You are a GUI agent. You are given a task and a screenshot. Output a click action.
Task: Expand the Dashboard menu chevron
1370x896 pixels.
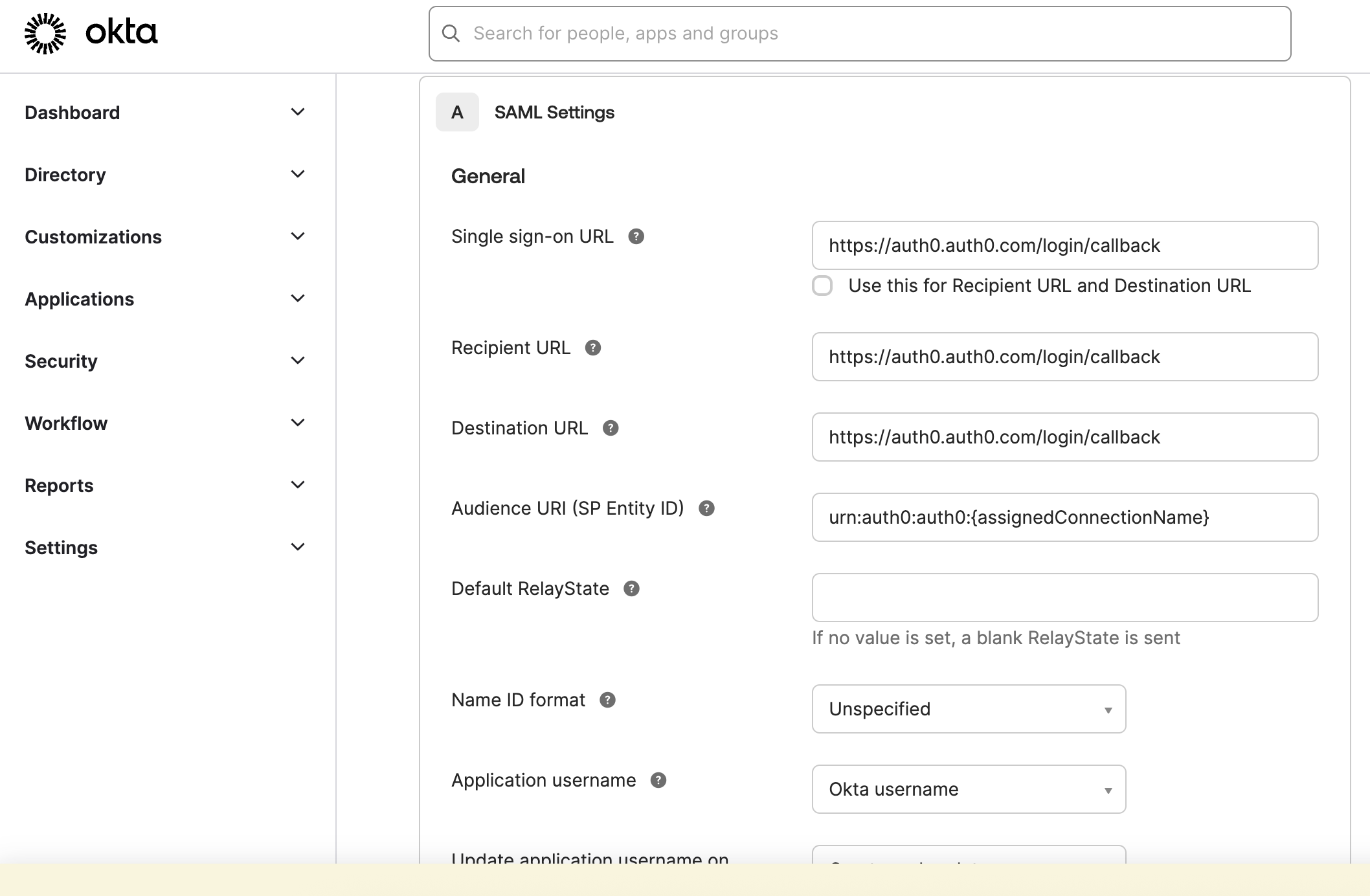point(298,112)
